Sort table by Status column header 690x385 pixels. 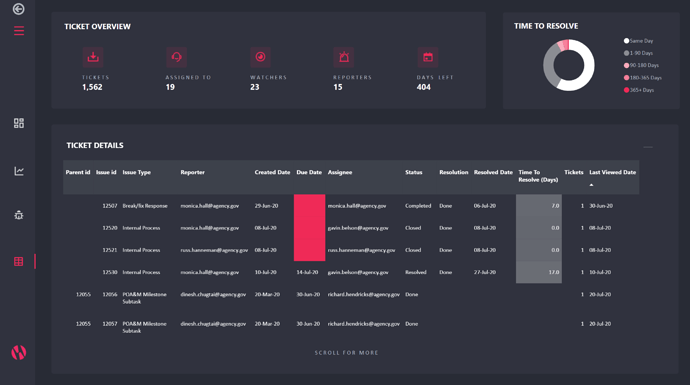tap(414, 172)
